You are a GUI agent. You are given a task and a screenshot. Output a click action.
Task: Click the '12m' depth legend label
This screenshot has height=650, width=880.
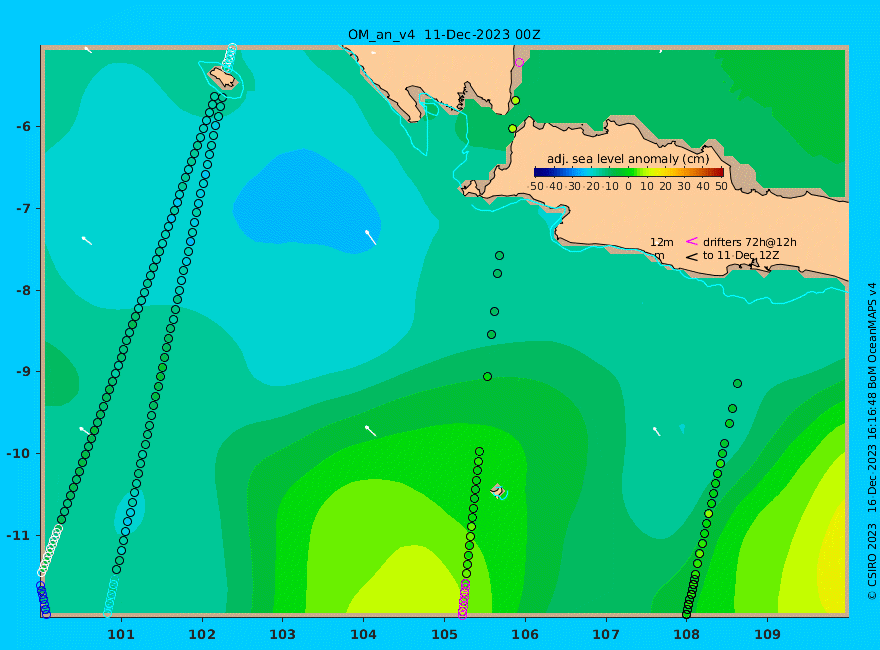tap(662, 242)
